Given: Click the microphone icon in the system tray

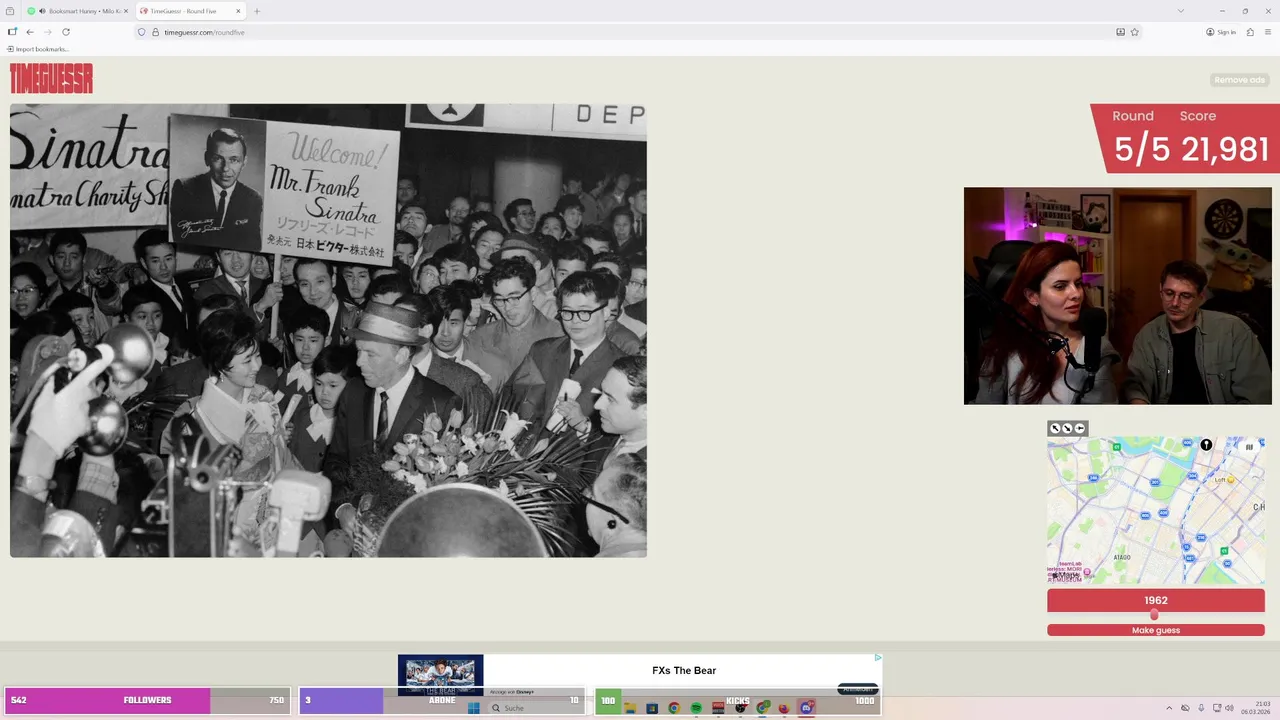Looking at the screenshot, I should (1201, 708).
